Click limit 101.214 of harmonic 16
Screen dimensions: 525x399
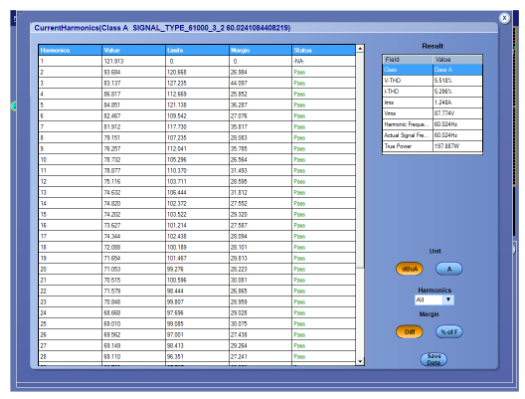click(177, 225)
